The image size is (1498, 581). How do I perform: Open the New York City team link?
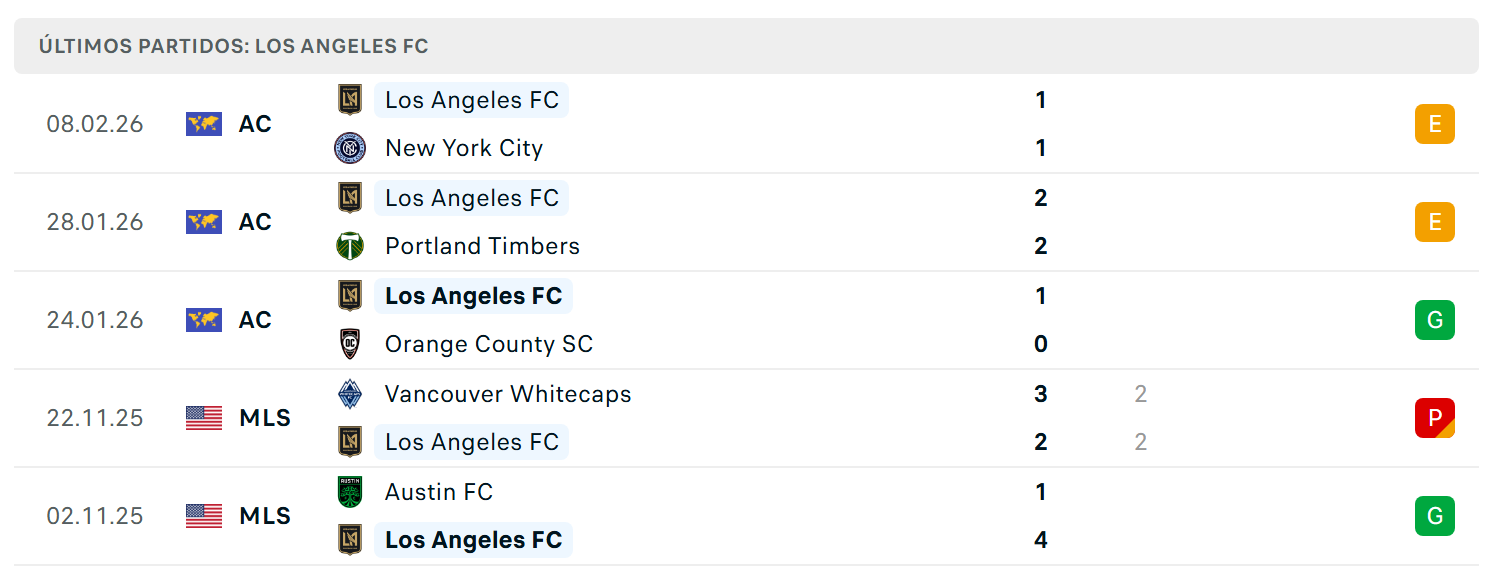pyautogui.click(x=464, y=148)
